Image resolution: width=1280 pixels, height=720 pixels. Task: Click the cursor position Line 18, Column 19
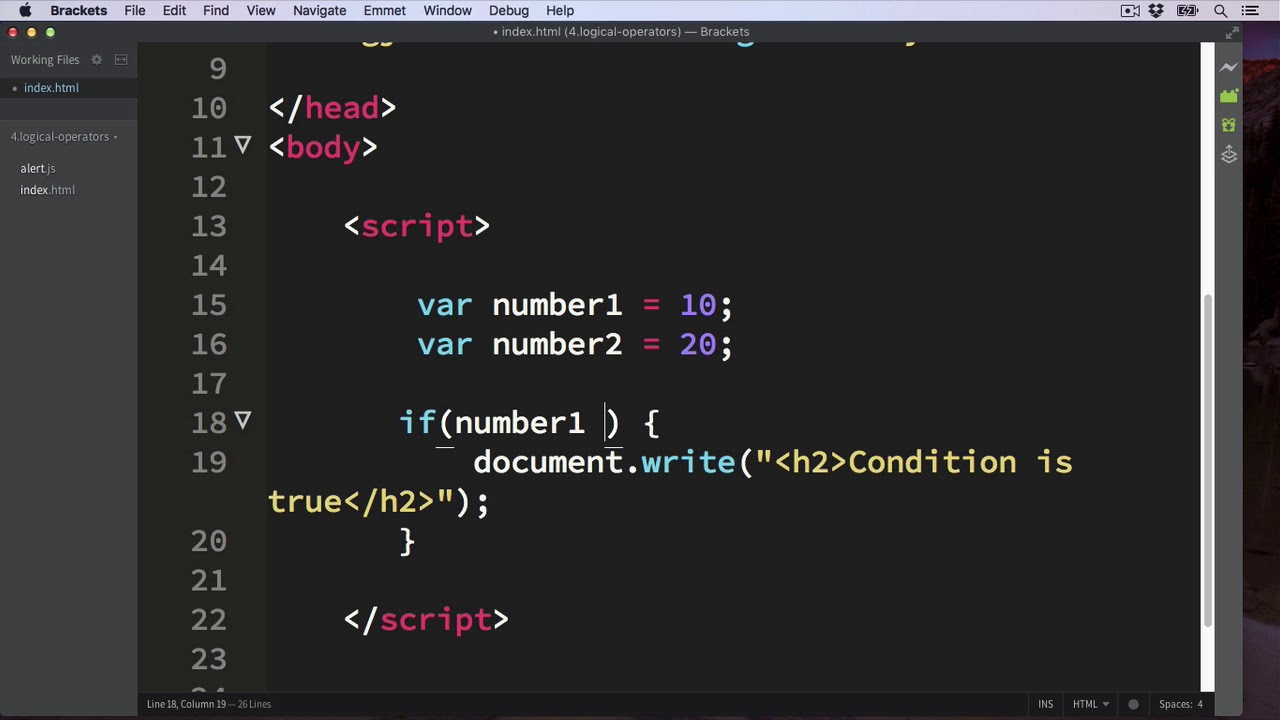pyautogui.click(x=186, y=704)
